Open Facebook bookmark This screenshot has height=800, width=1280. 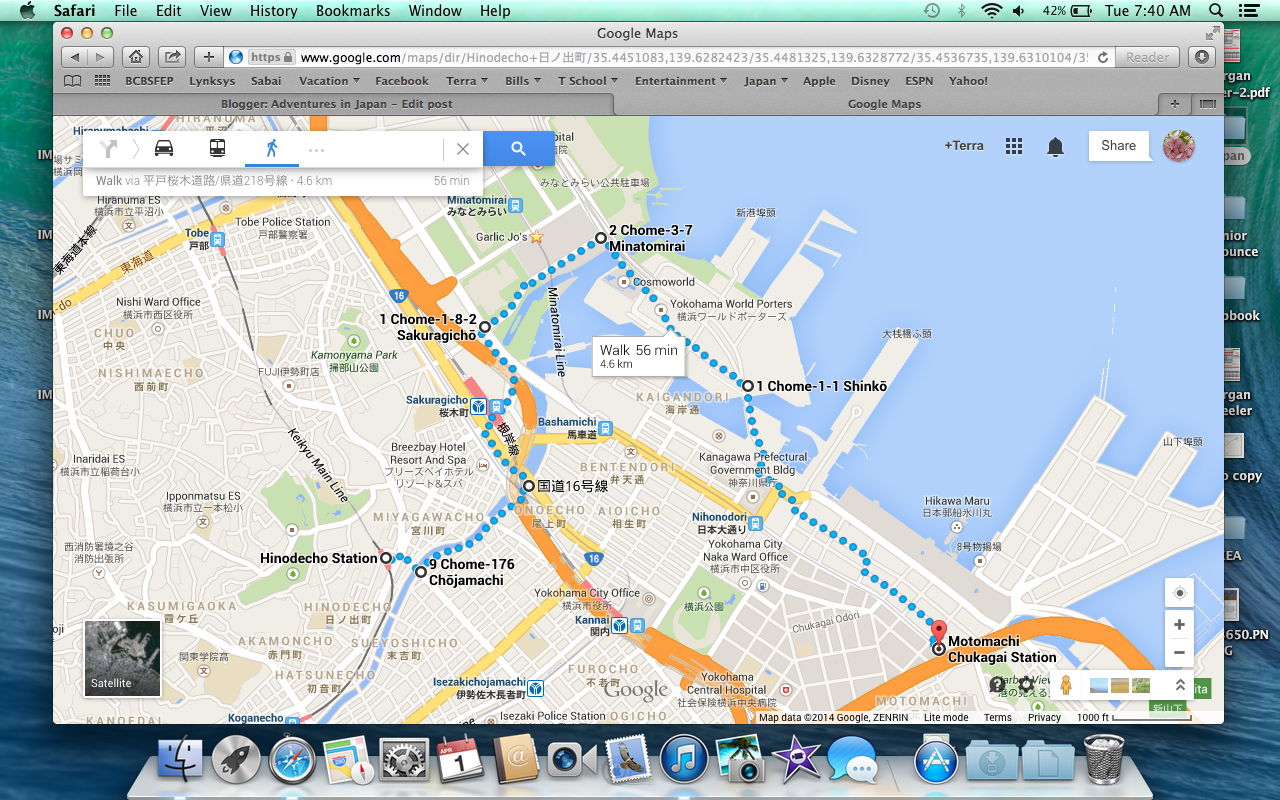click(x=402, y=81)
